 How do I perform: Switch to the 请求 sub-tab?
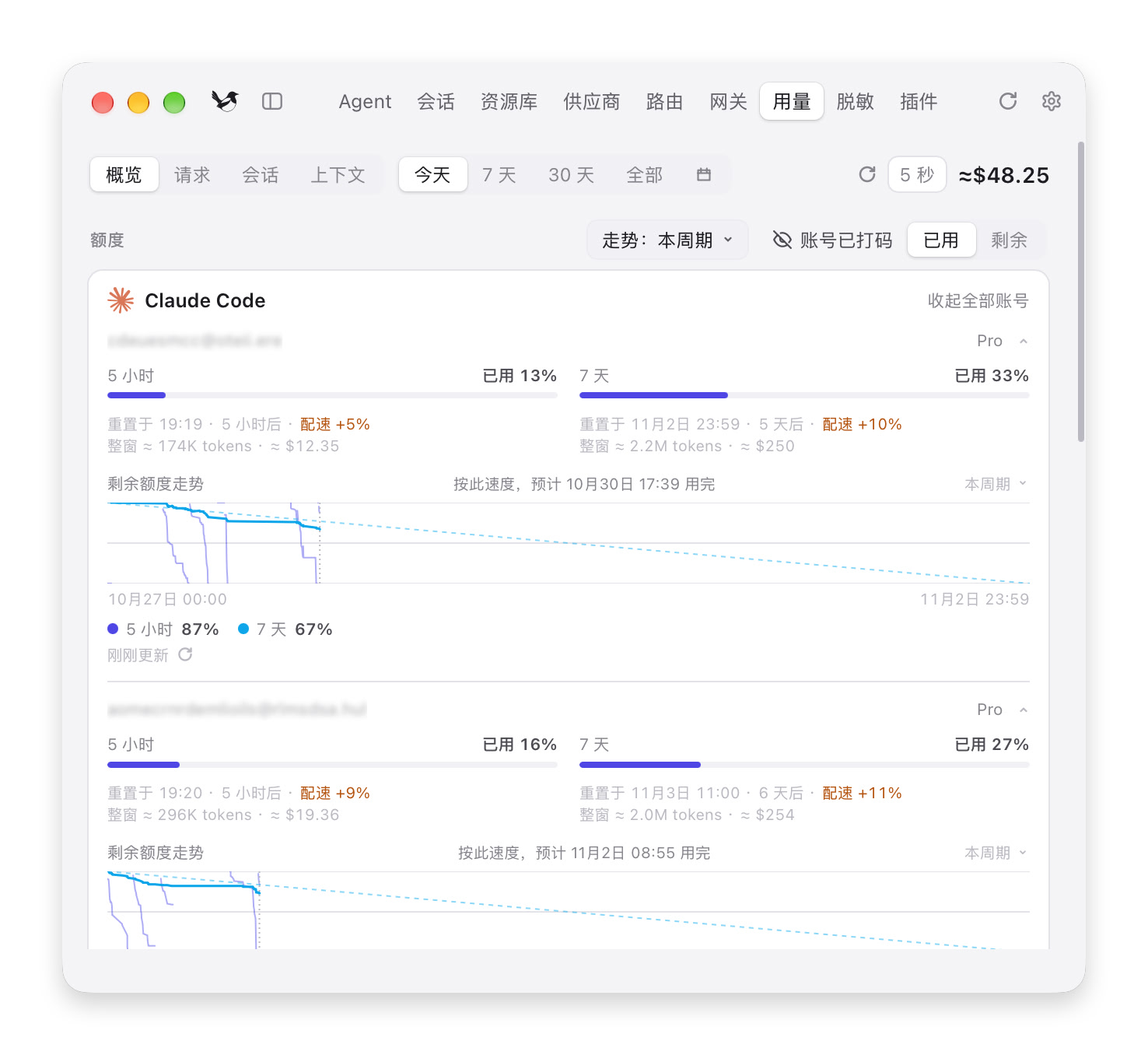[192, 174]
